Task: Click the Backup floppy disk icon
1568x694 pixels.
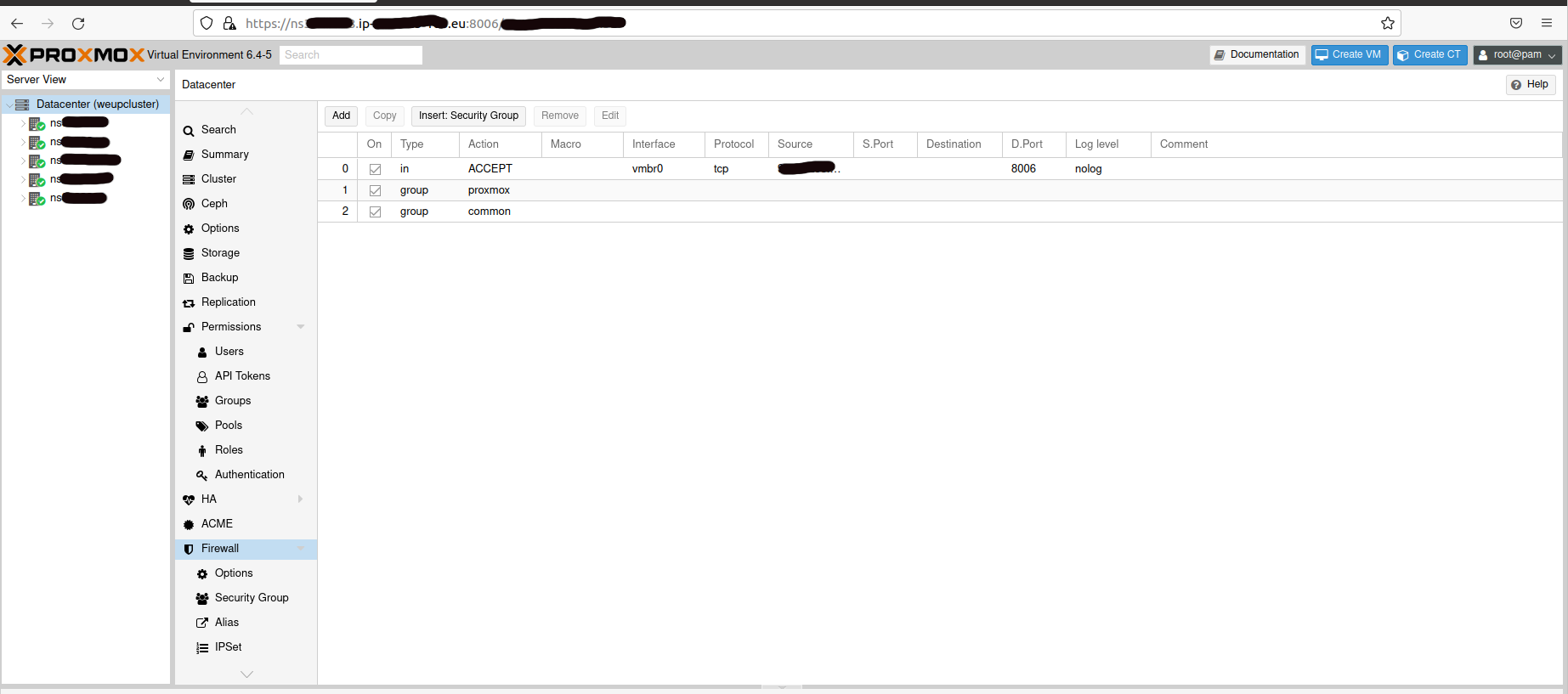Action: pyautogui.click(x=189, y=278)
